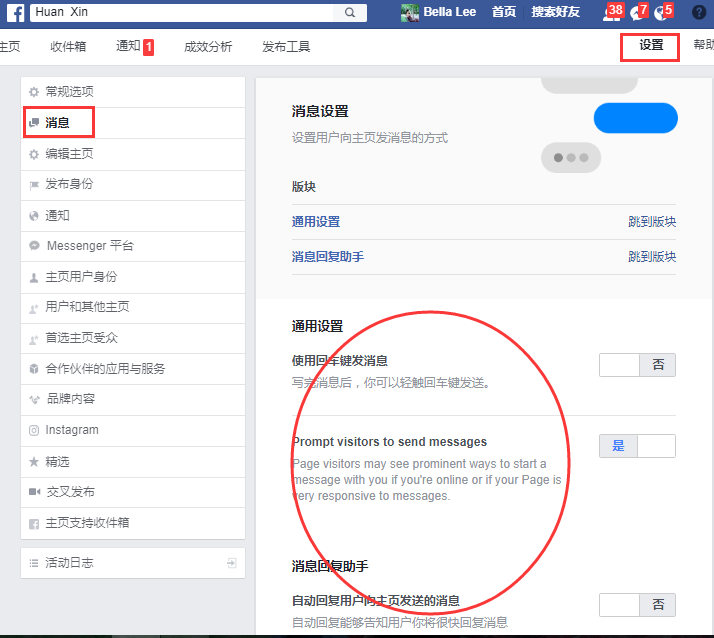Open Messenger icon with 7 badge
Viewport: 714px width, 638px height.
click(638, 12)
